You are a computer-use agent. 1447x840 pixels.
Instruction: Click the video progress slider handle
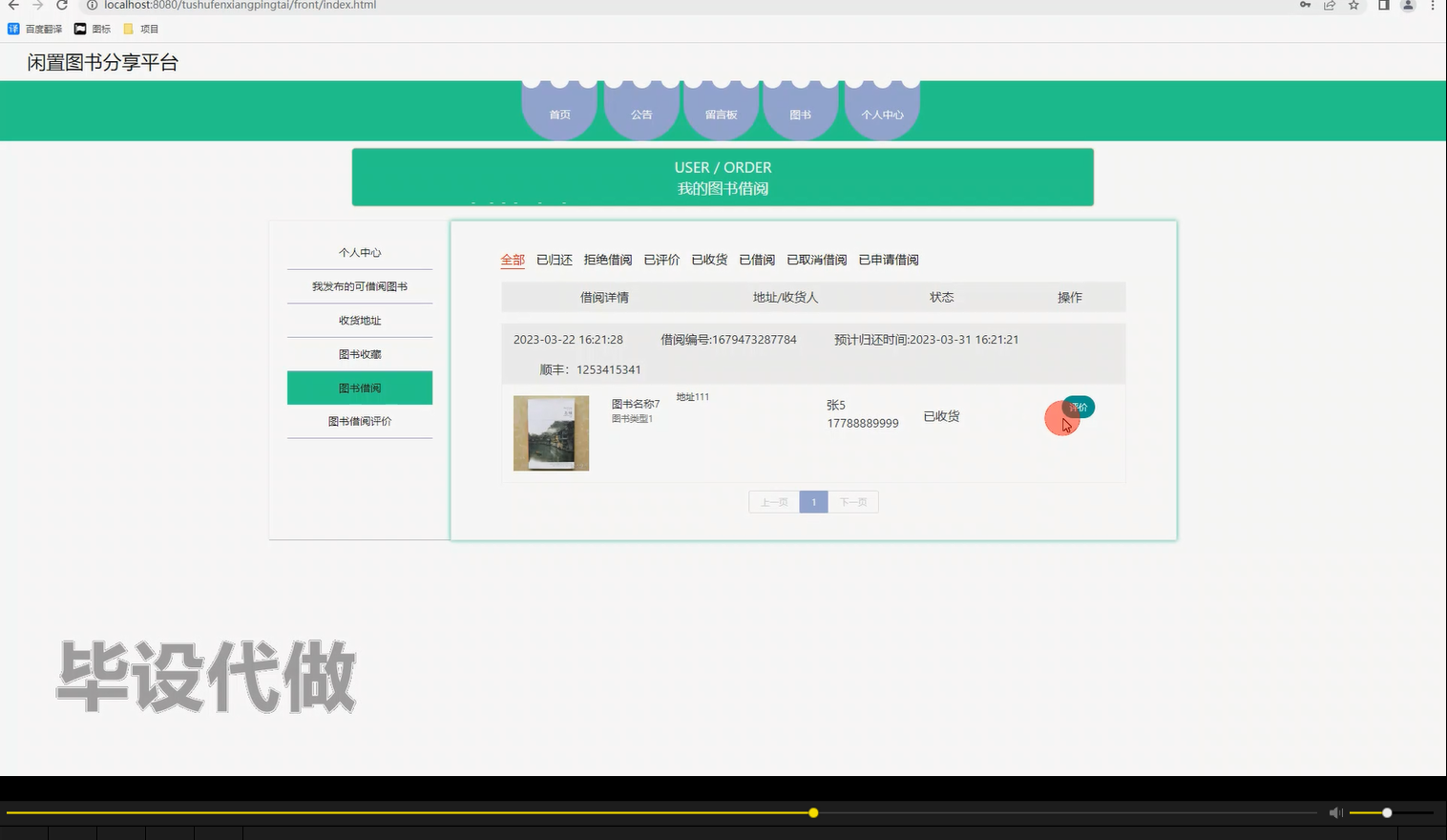812,812
